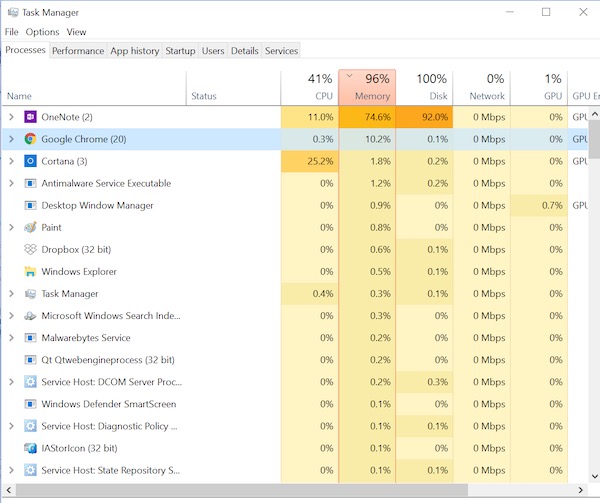Sort processes by the Name column
The height and width of the screenshot is (503, 600).
94,88
